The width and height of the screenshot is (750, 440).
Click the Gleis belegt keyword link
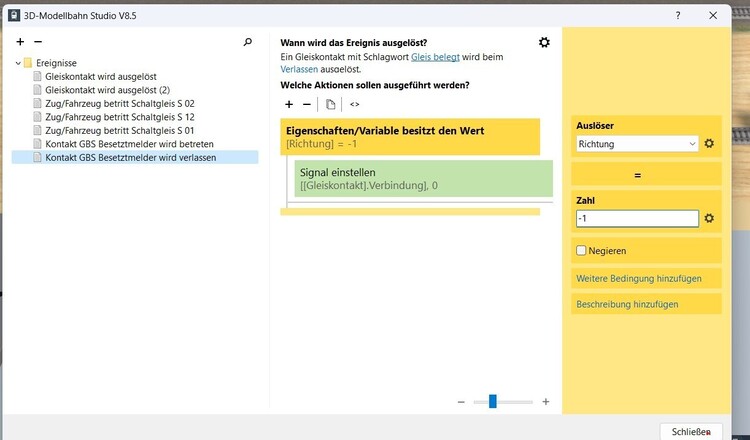coord(435,57)
